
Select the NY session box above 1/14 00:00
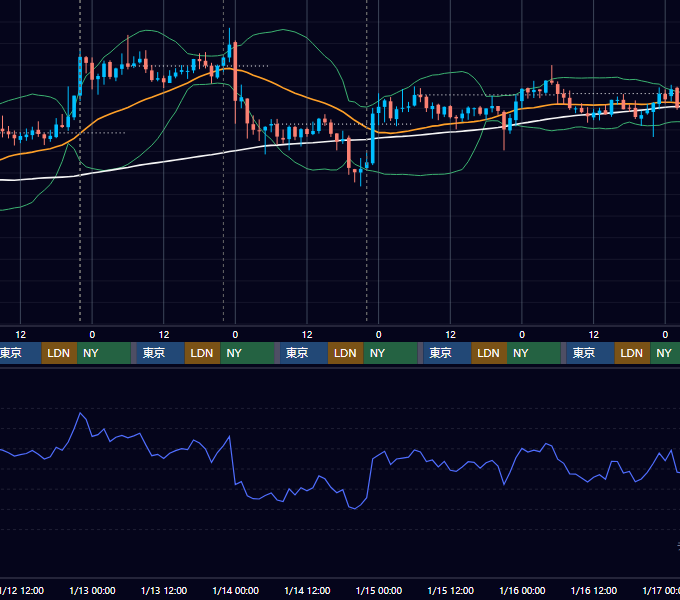pos(247,353)
